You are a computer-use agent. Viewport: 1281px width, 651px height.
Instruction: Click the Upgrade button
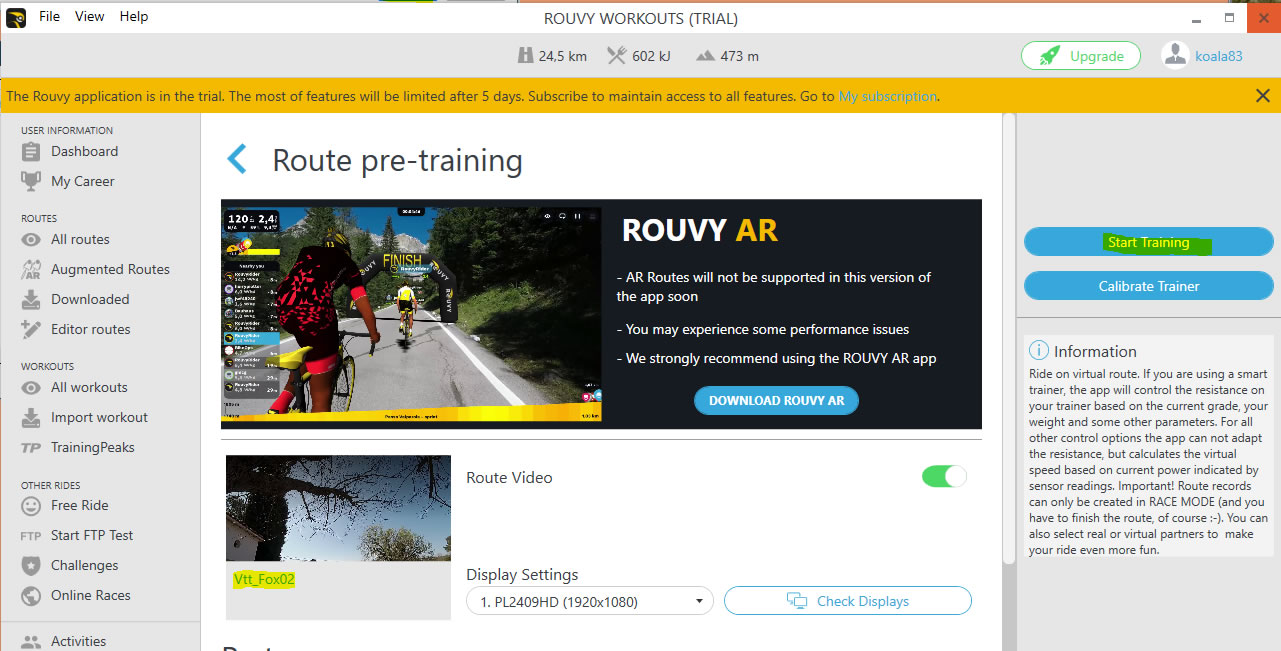click(1080, 56)
